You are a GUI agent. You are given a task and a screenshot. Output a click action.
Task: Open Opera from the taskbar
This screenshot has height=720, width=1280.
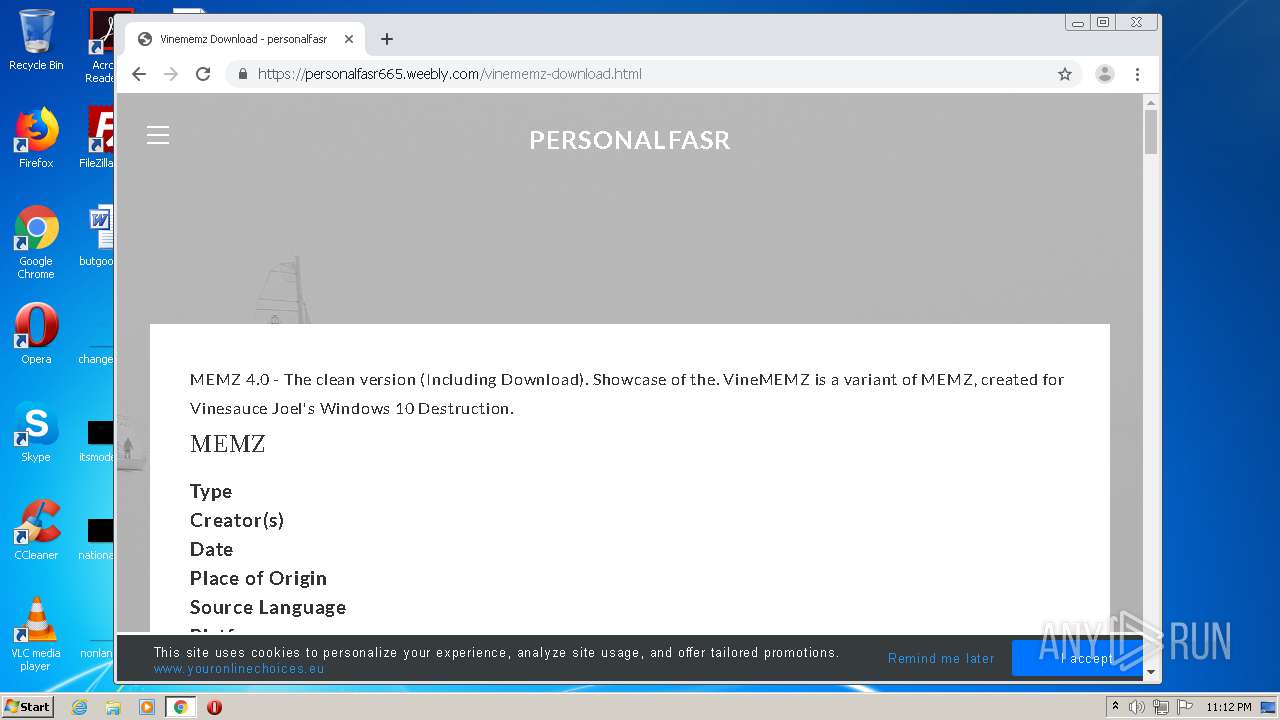point(214,707)
